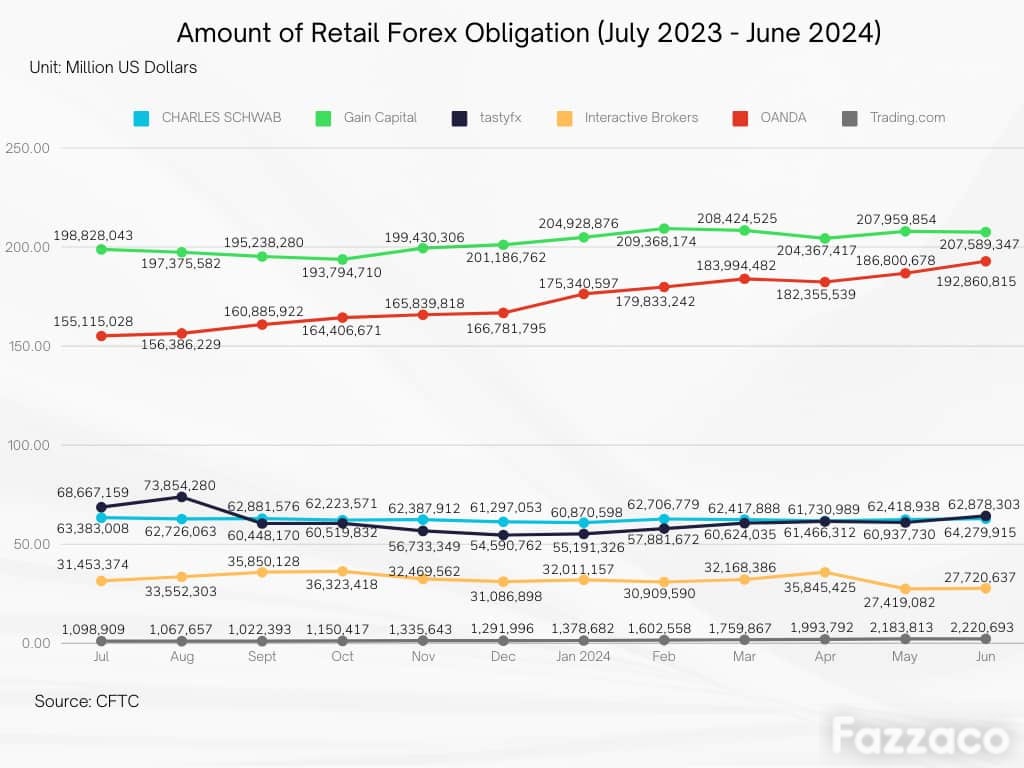Click the 1,098,909 data label
The image size is (1024, 768).
(x=93, y=630)
